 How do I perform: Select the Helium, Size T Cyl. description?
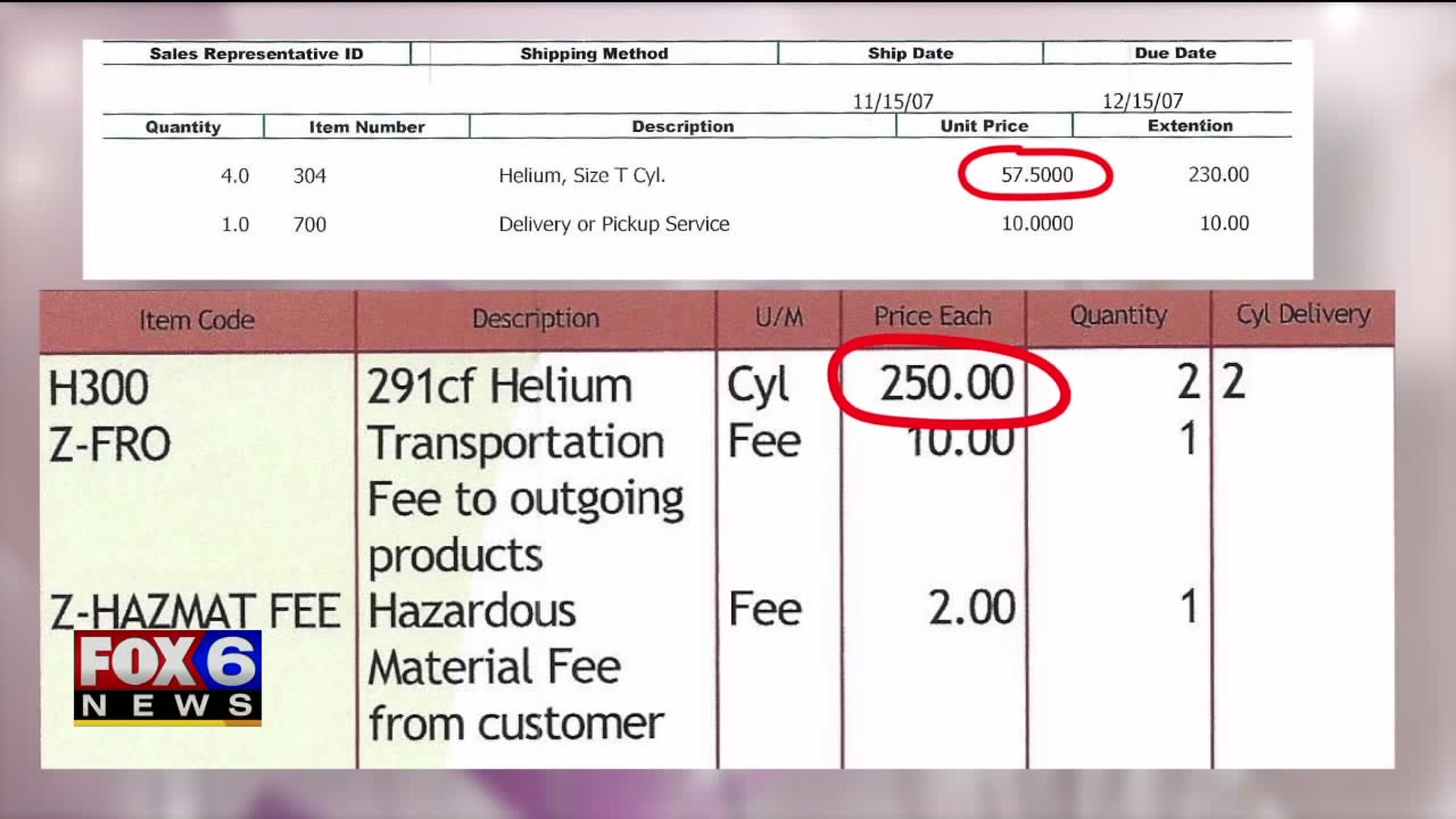582,176
